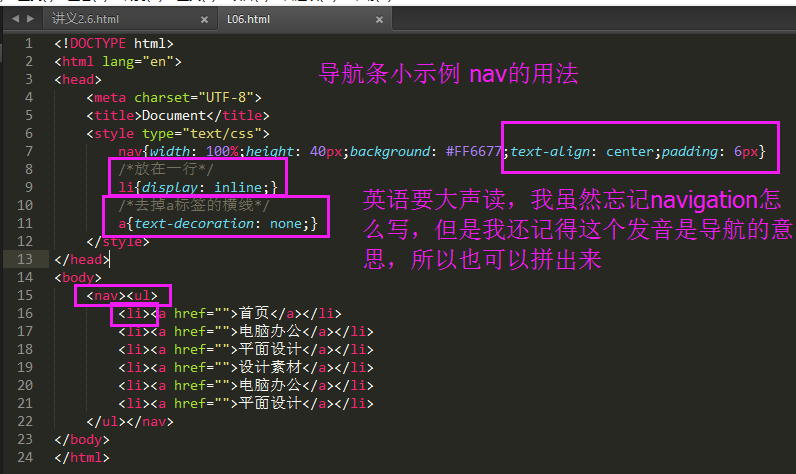The width and height of the screenshot is (796, 474).
Task: Go to next tab with right arrow
Action: [30, 19]
